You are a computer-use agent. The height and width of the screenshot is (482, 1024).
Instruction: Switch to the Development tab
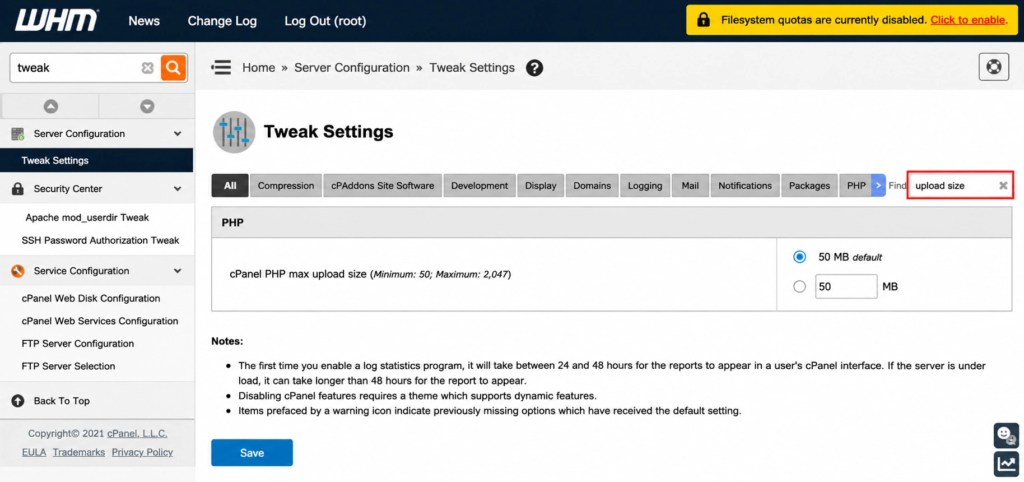tap(479, 185)
